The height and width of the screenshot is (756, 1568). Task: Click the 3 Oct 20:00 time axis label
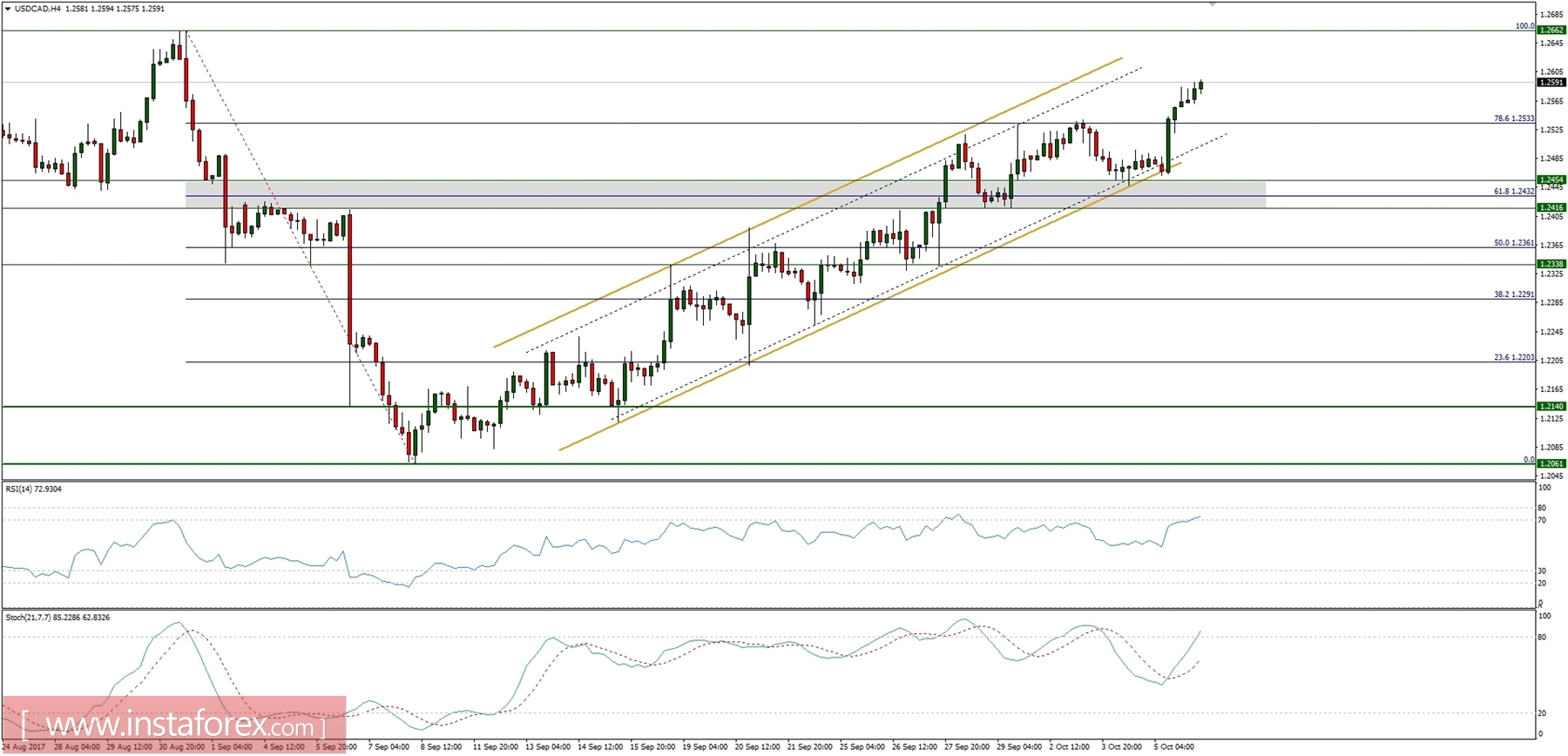(1121, 747)
